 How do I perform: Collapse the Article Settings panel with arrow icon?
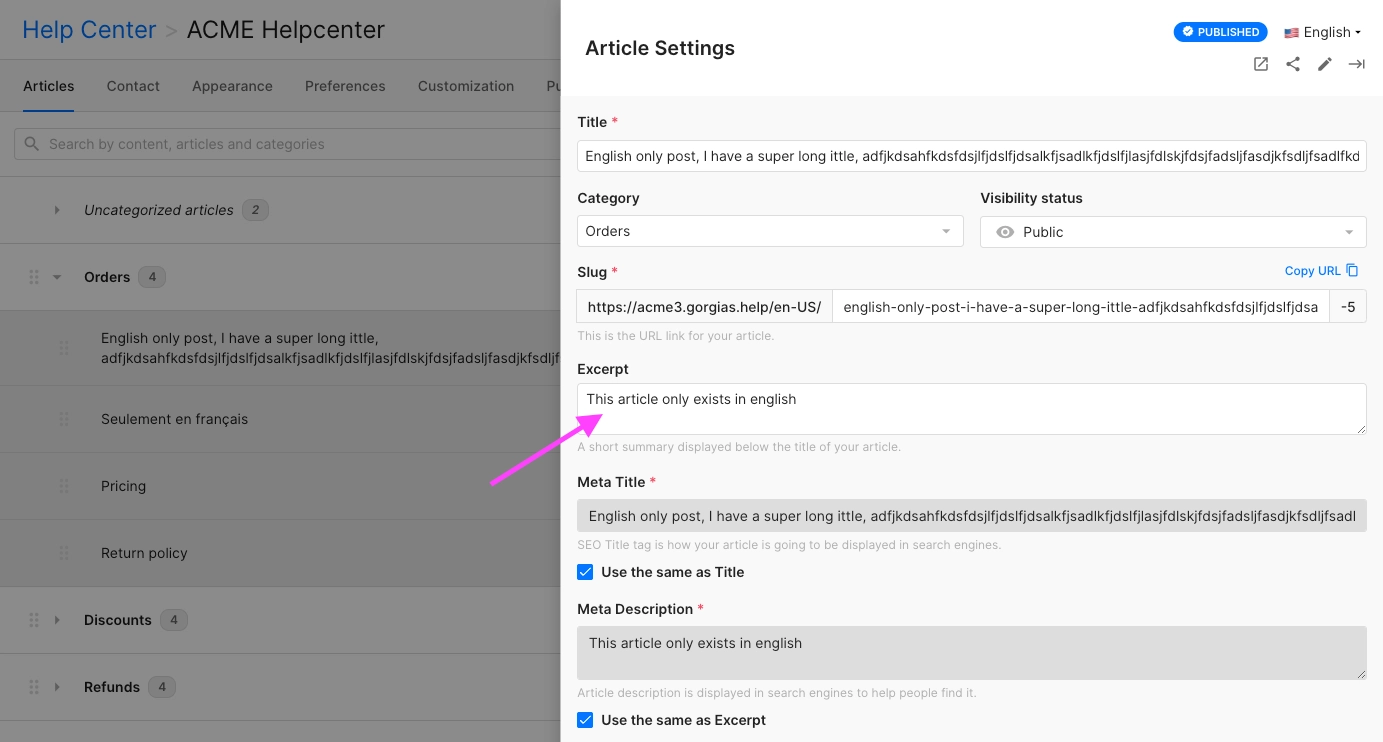click(x=1356, y=63)
